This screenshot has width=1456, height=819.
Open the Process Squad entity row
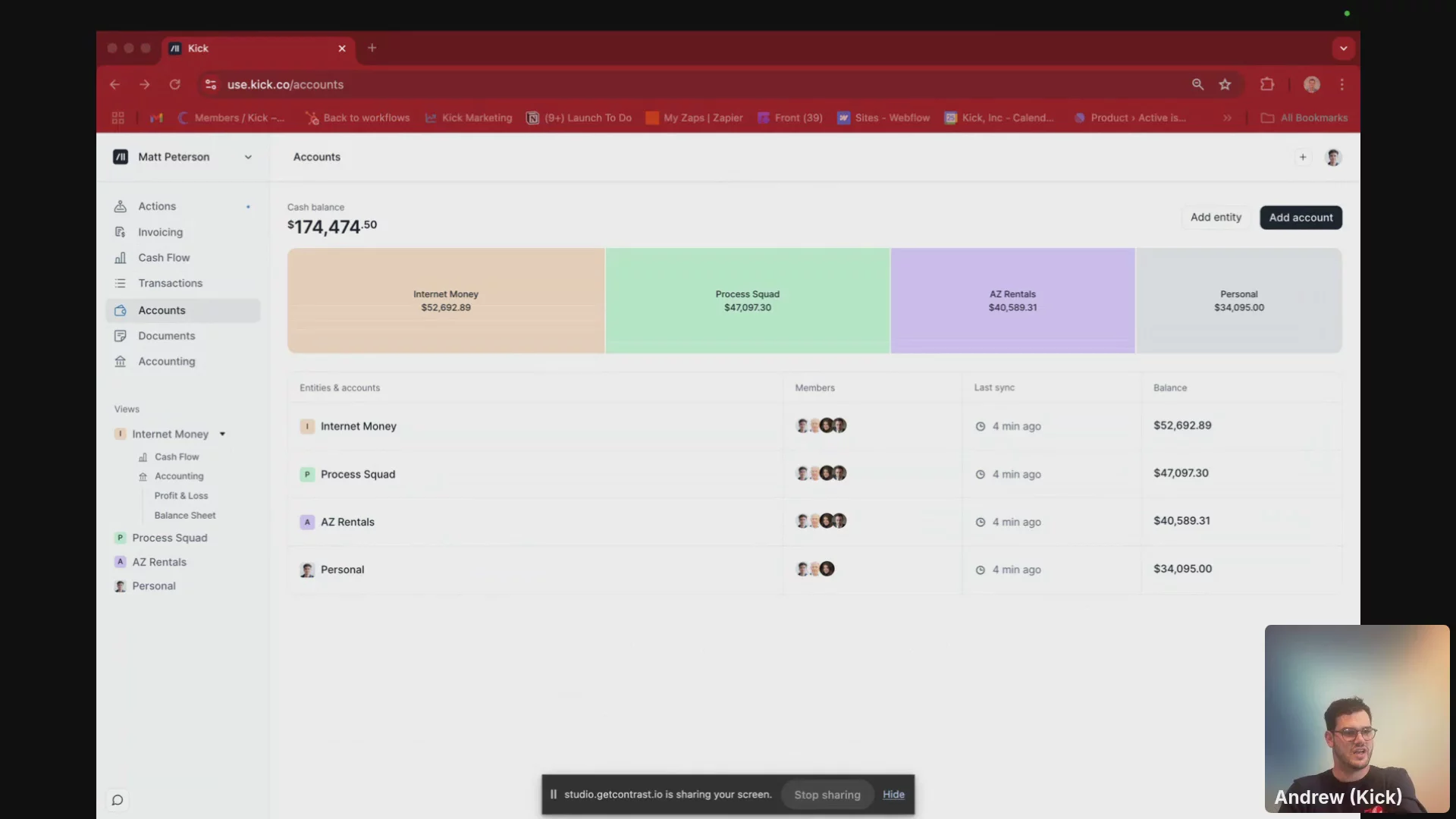(x=814, y=474)
